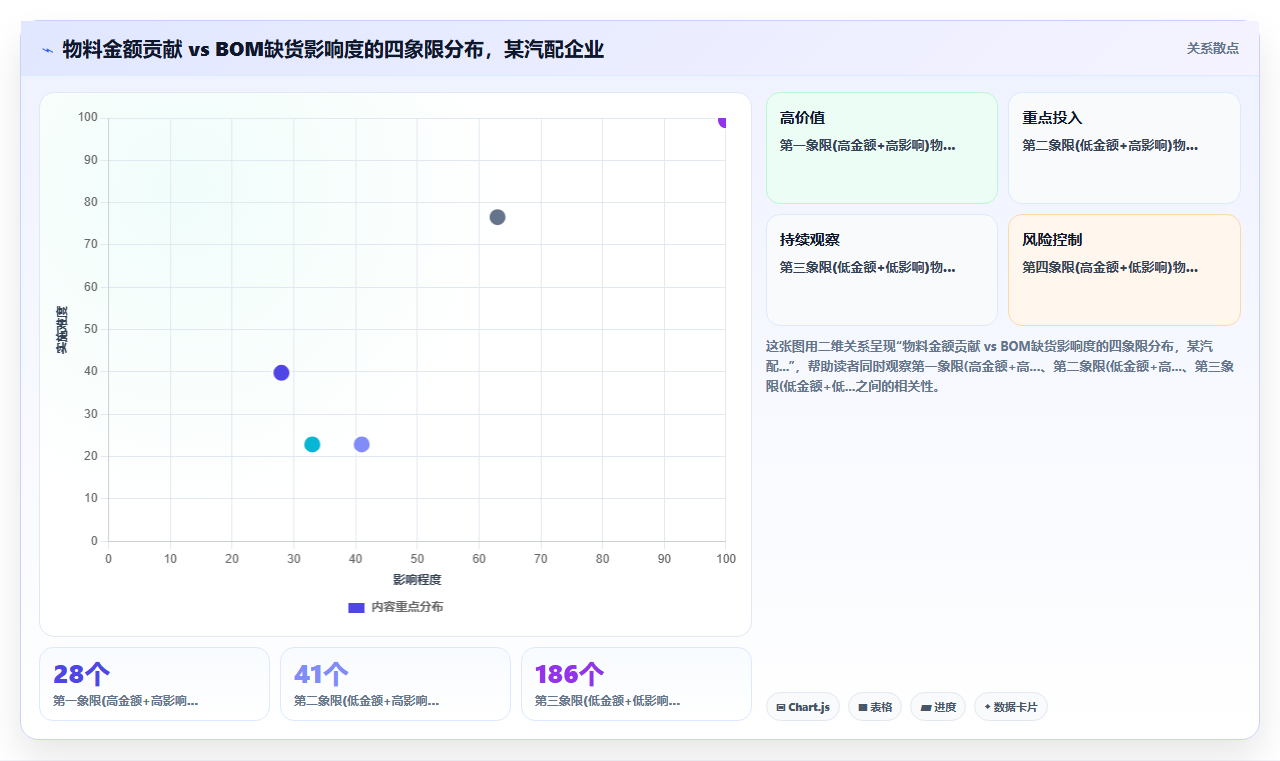The image size is (1280, 761).
Task: Click the 第二象限 caption under 41个
Action: [367, 701]
